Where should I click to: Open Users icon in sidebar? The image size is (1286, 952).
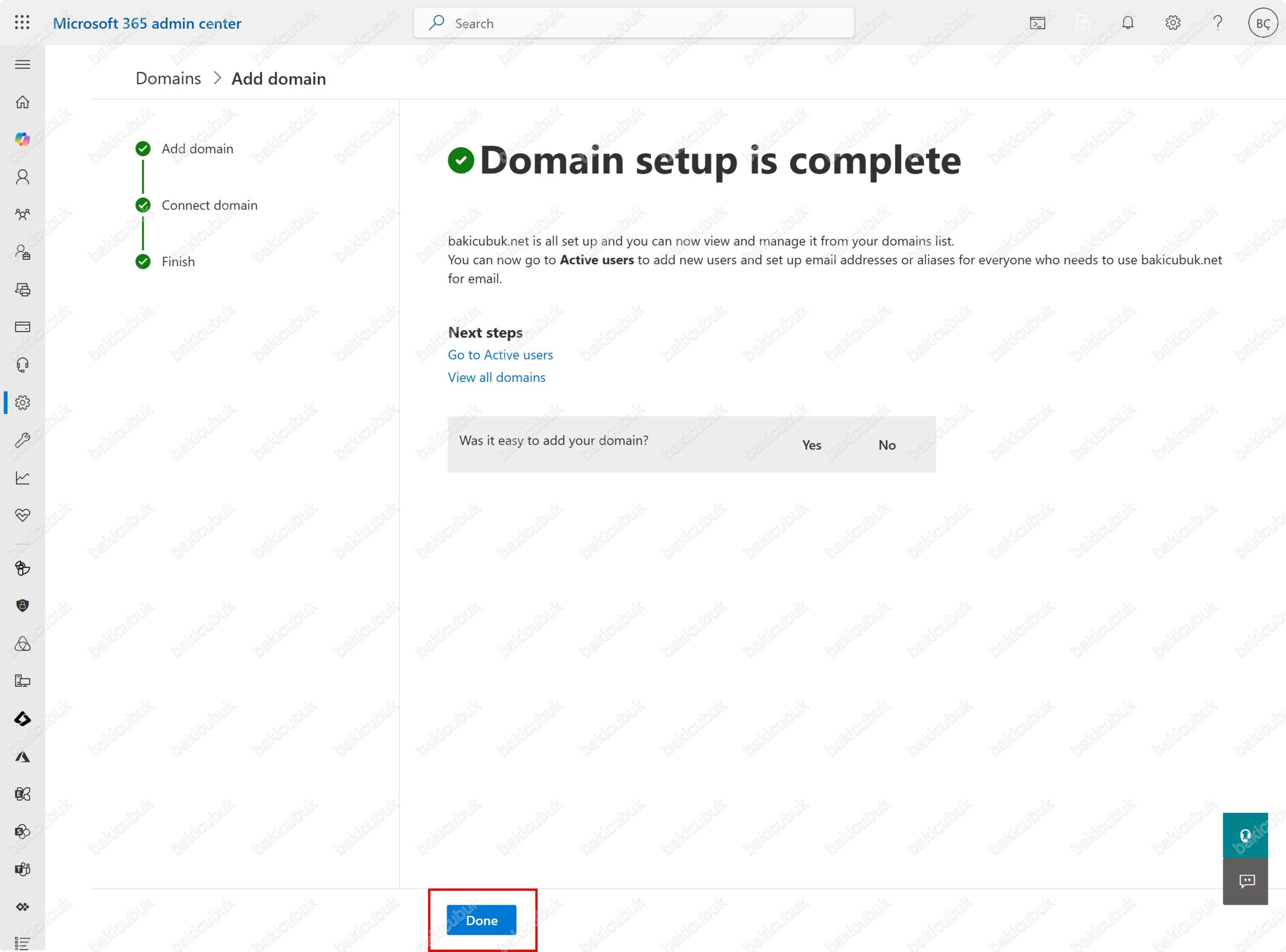click(x=23, y=176)
